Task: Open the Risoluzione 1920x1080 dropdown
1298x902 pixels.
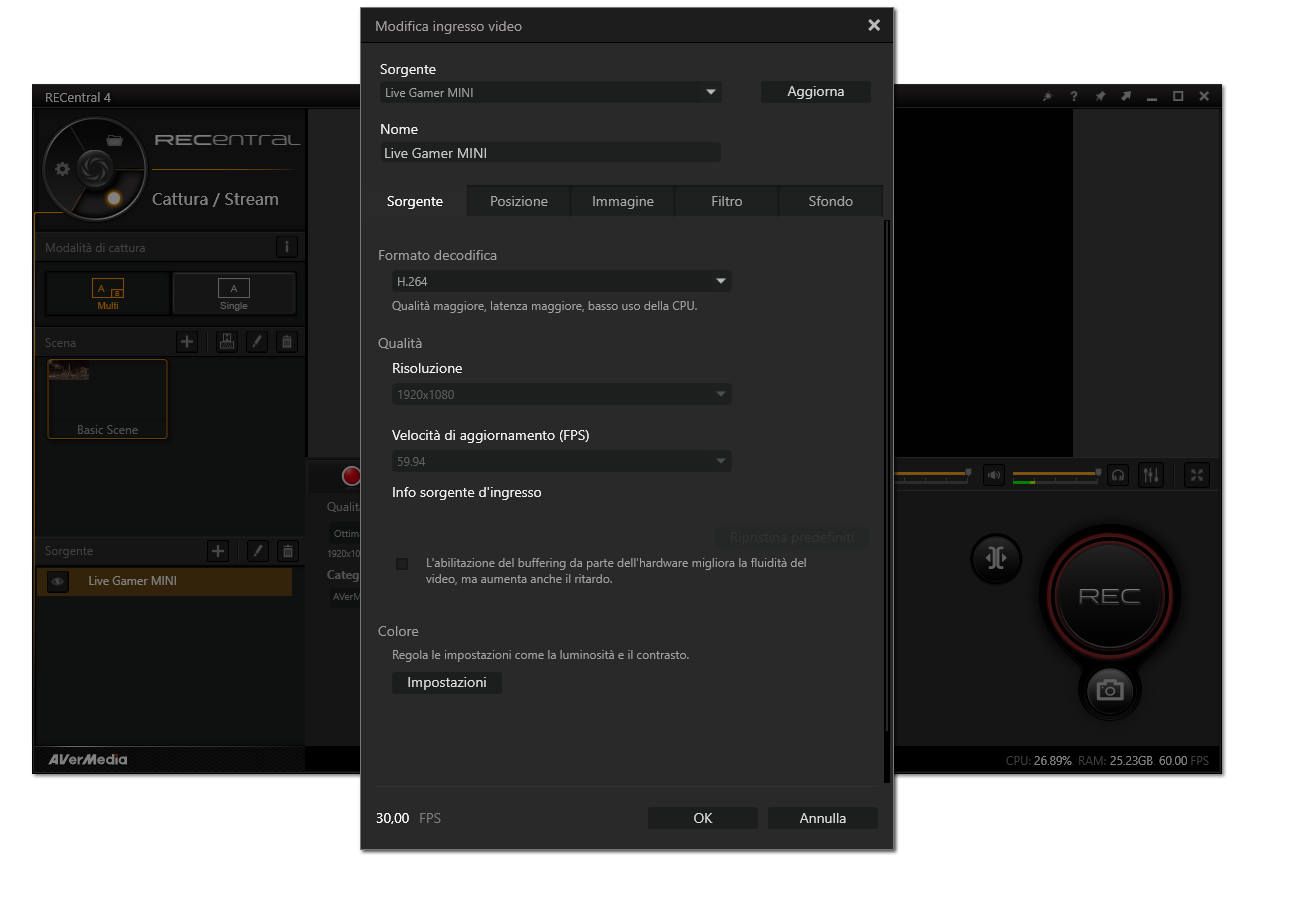Action: 561,394
